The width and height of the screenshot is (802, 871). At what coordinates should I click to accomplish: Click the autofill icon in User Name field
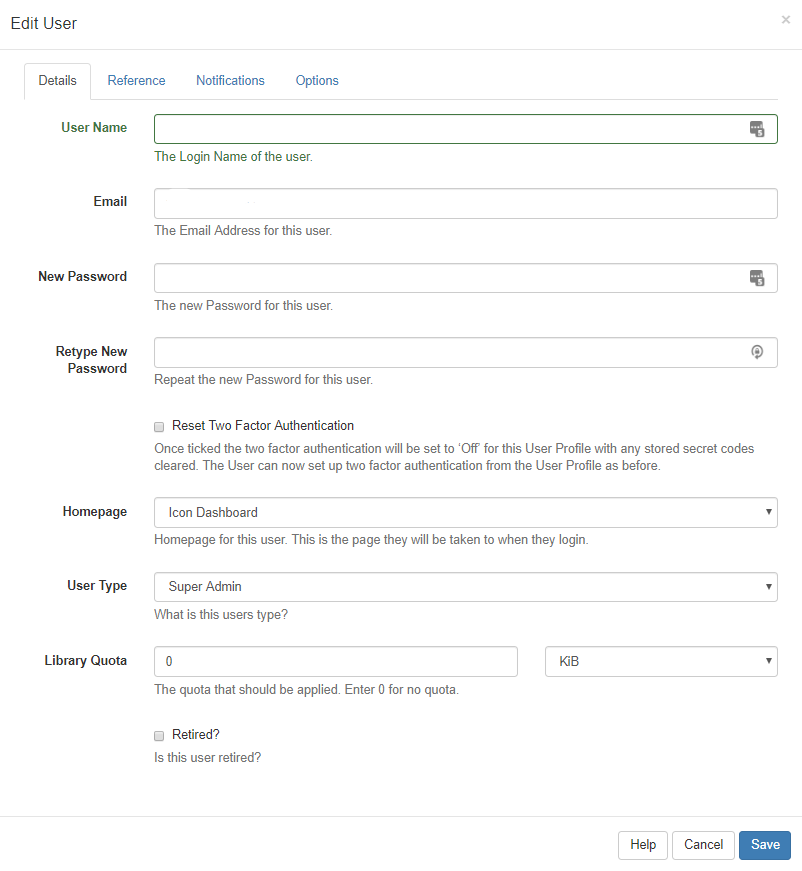757,128
